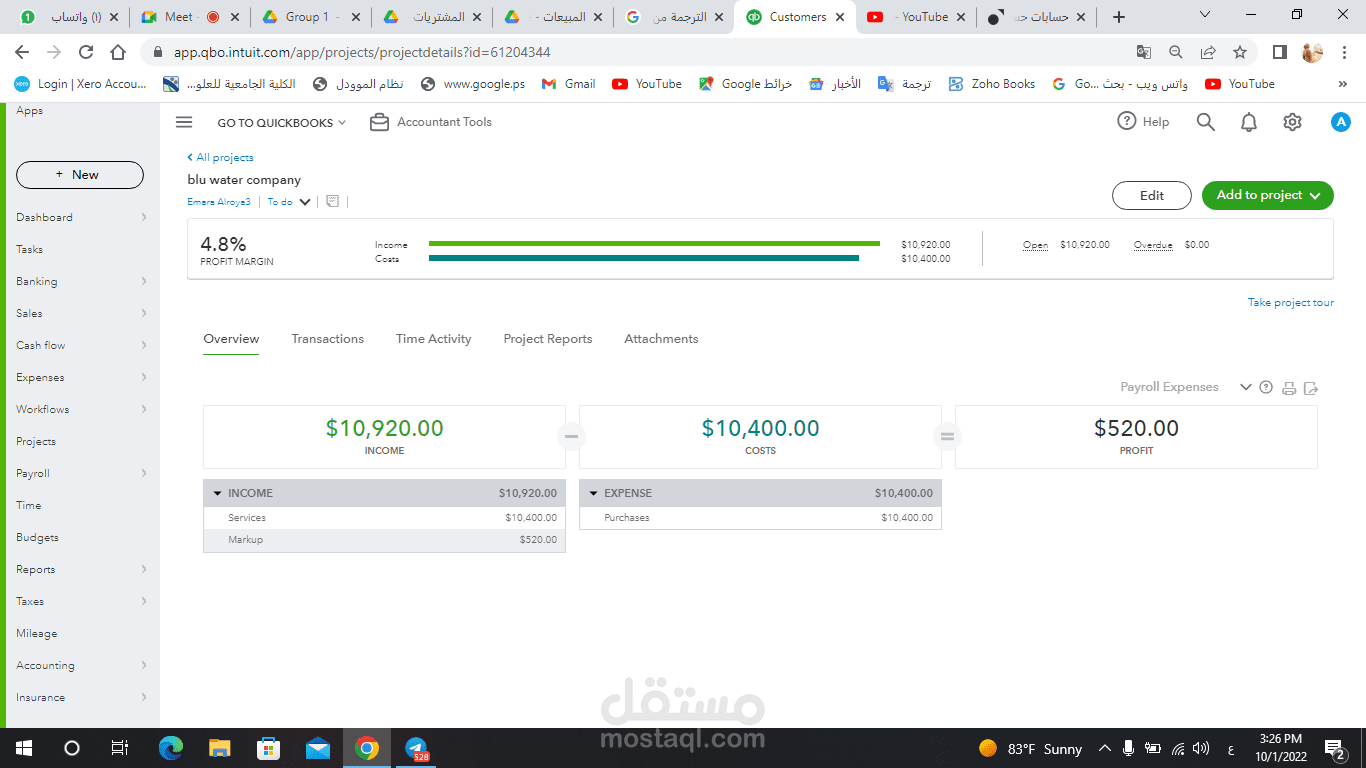
Task: Print the project report using printer icon
Action: [1288, 387]
